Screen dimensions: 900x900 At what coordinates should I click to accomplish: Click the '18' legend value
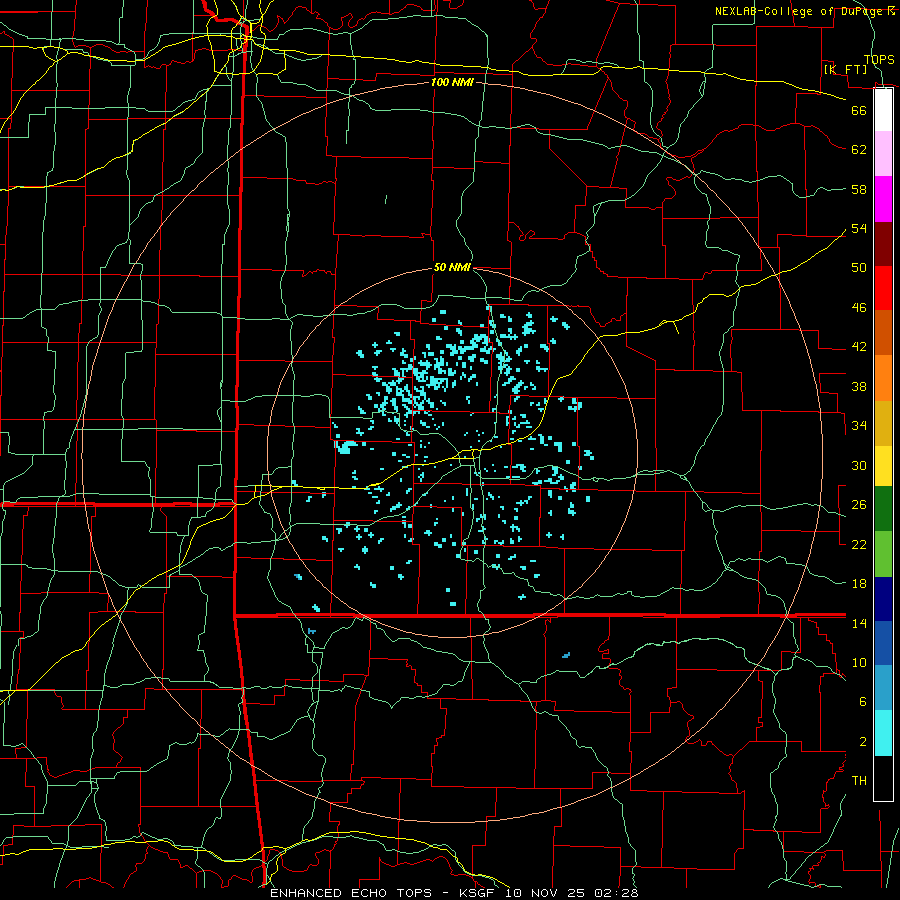[859, 584]
